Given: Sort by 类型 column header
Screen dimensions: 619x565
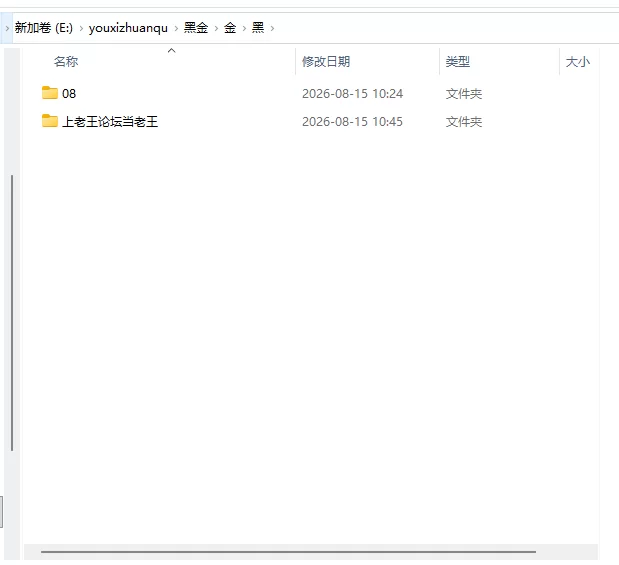Looking at the screenshot, I should (x=458, y=62).
